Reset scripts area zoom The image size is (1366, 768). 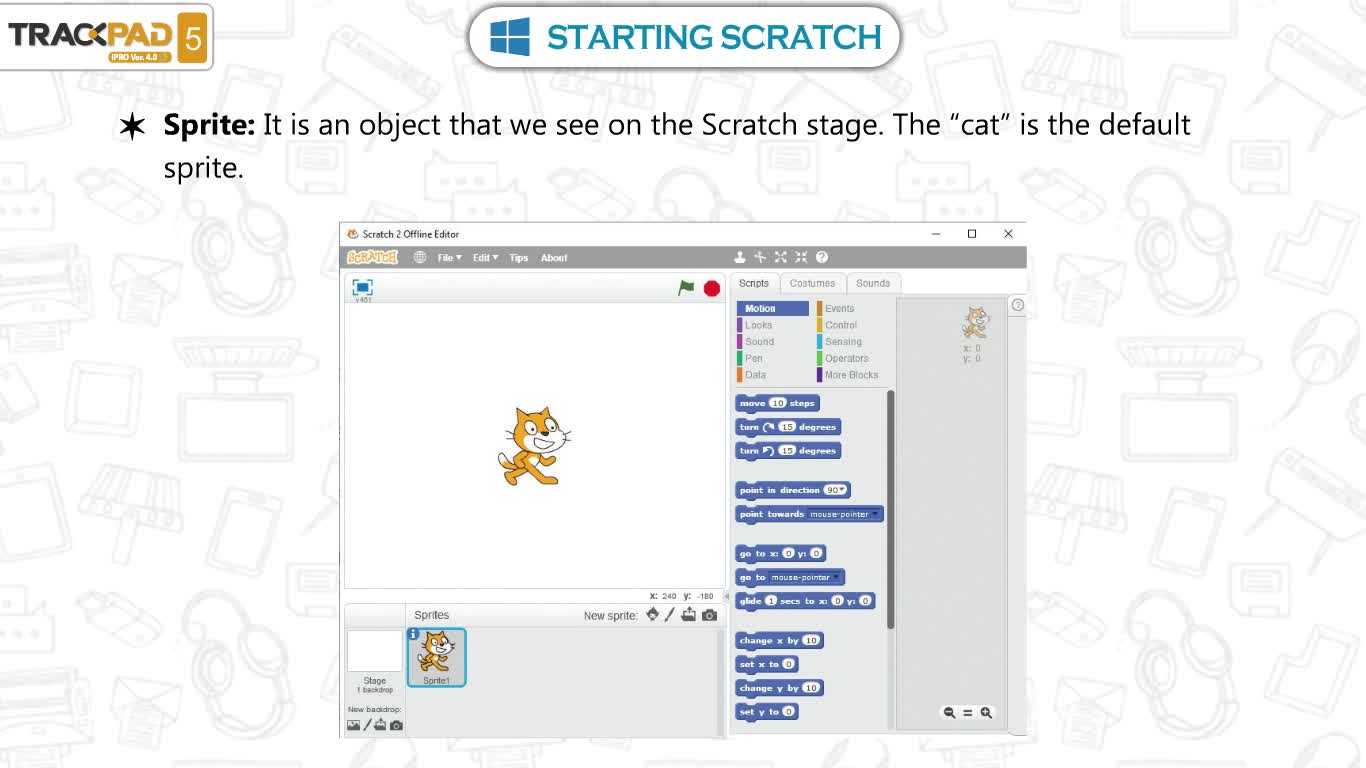tap(967, 713)
